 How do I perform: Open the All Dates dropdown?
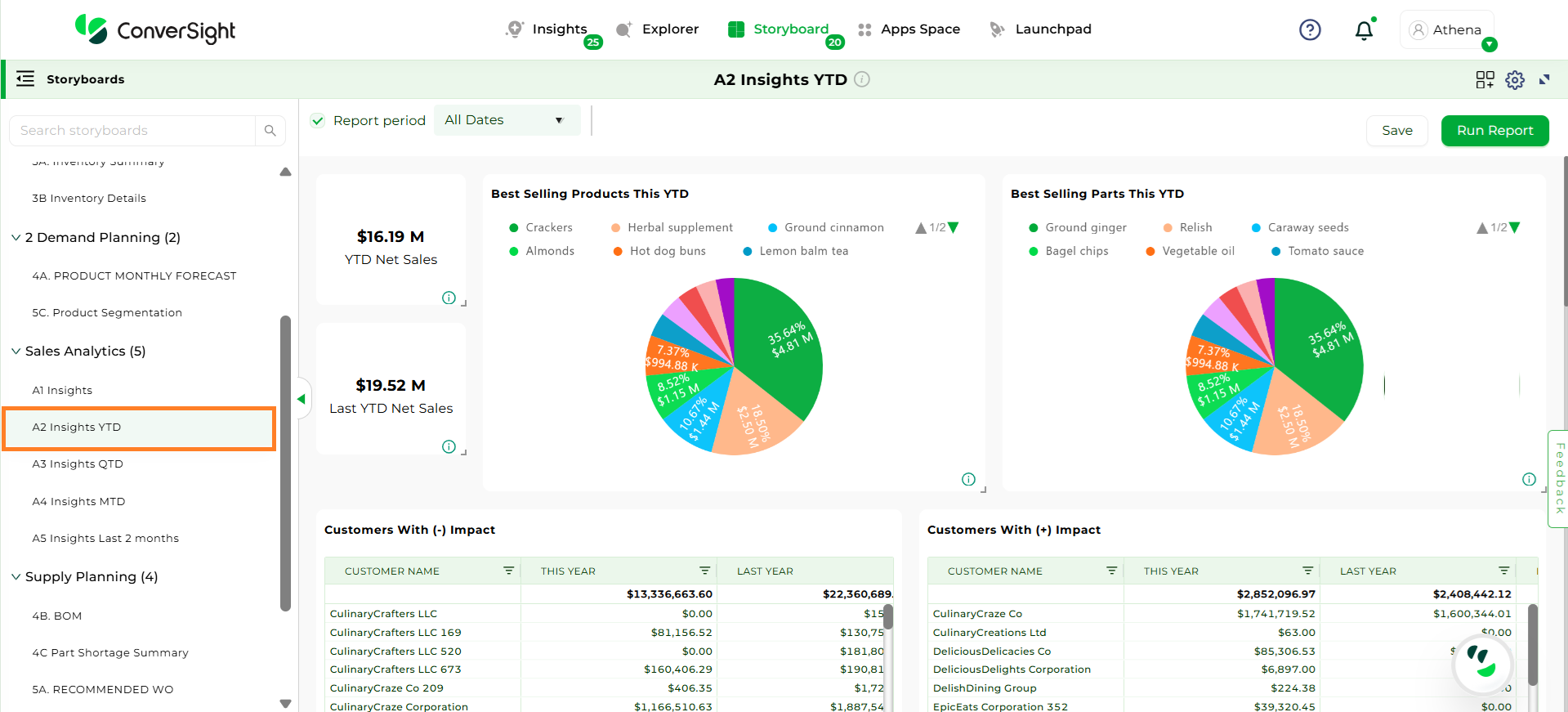507,120
